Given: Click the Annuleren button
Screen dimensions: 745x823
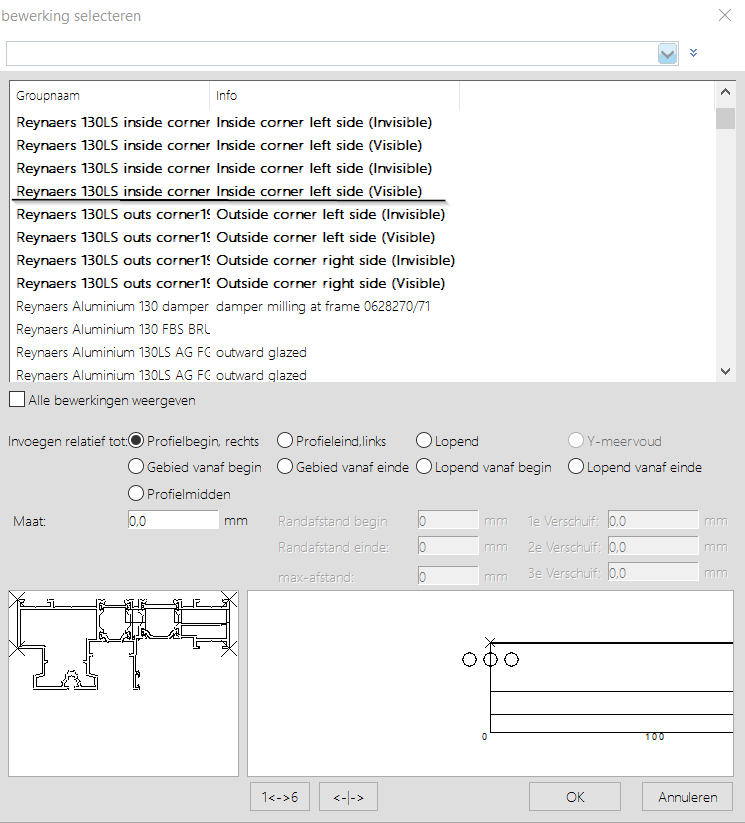Looking at the screenshot, I should (687, 797).
